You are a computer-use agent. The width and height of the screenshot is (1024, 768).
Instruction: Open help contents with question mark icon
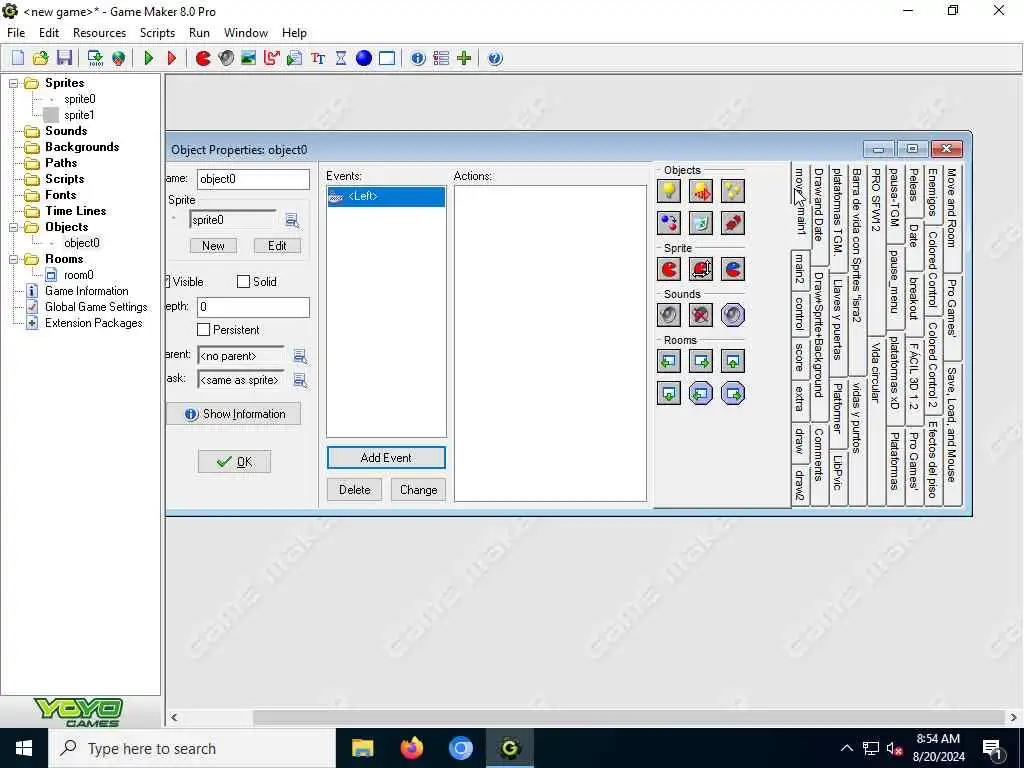495,58
